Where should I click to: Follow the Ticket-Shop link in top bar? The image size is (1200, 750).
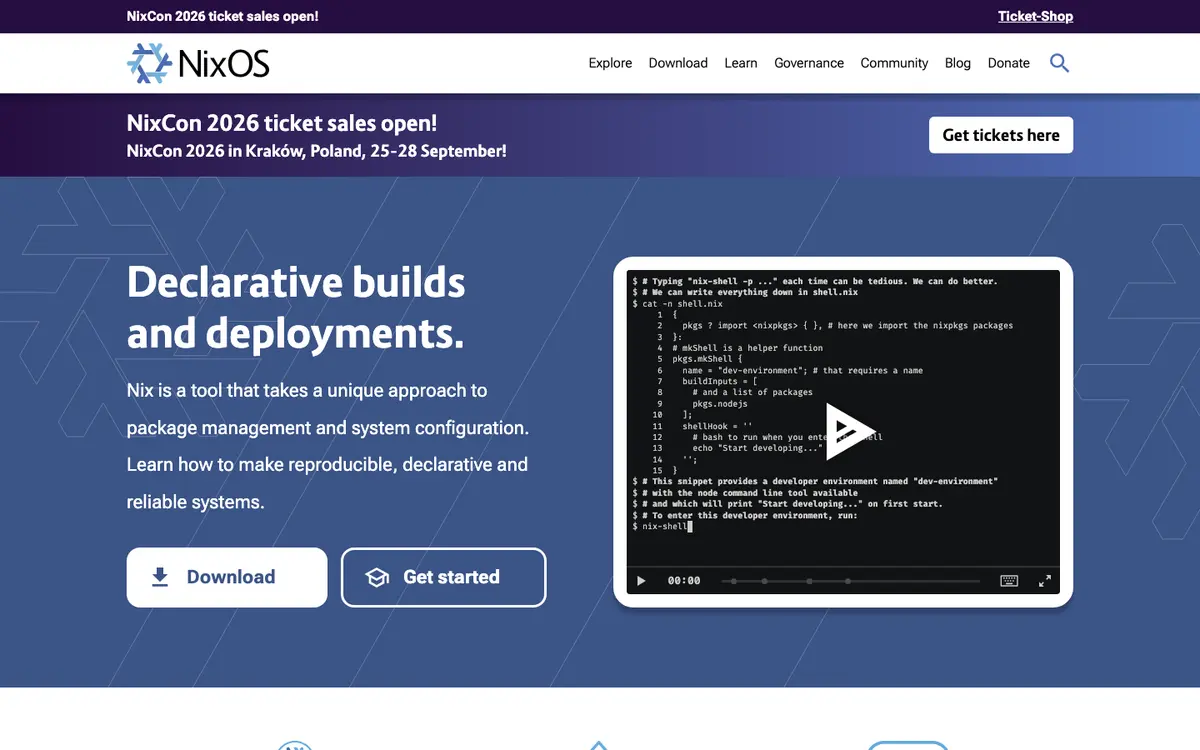click(x=1035, y=16)
